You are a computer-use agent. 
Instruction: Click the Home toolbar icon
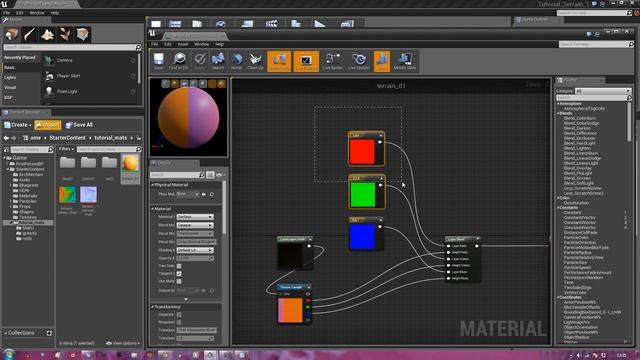coord(236,61)
